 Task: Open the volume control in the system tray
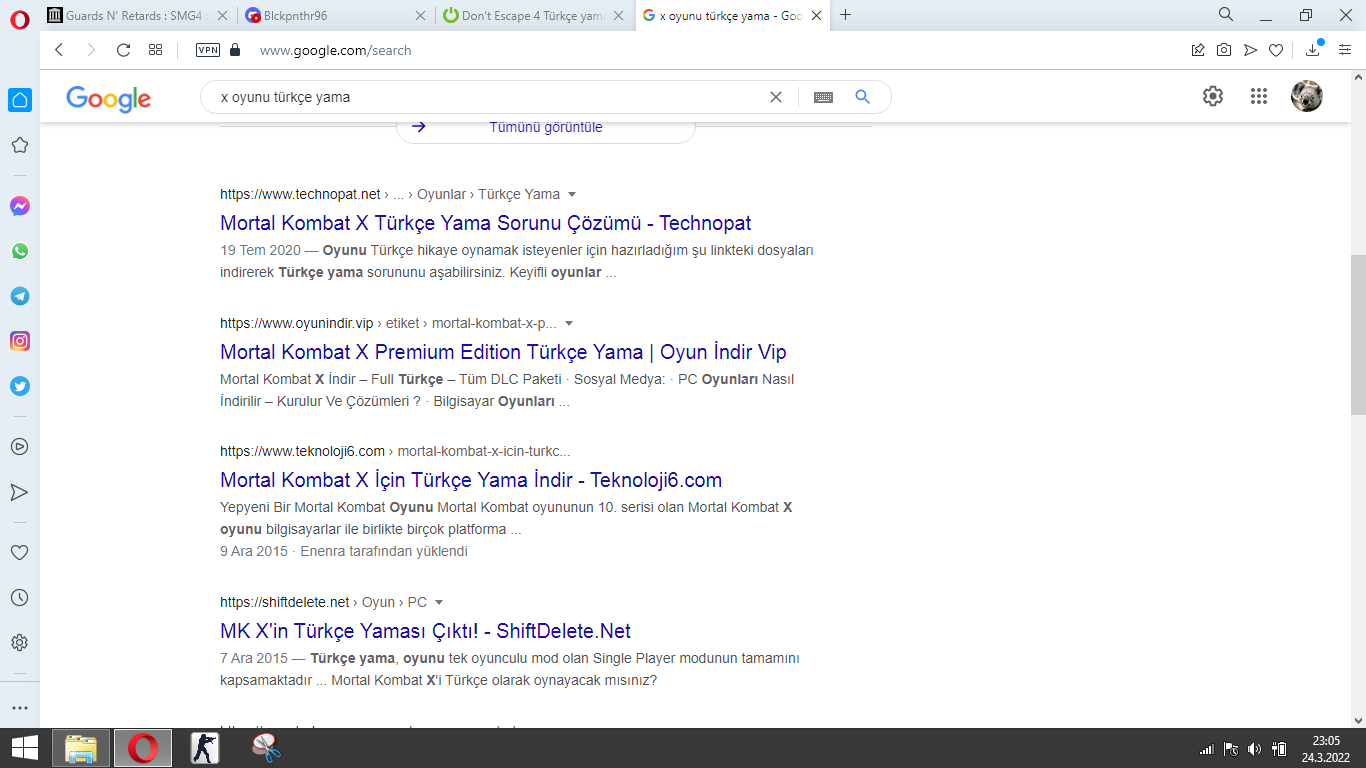click(1254, 748)
